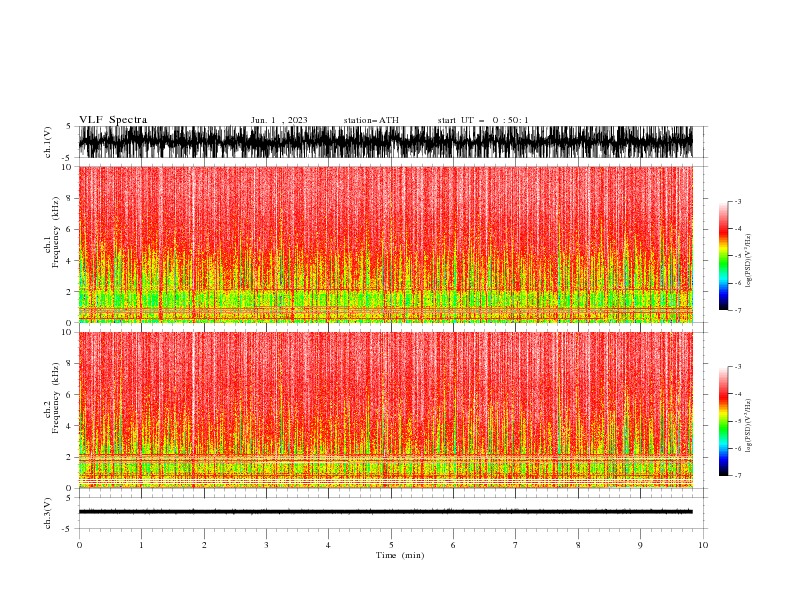Click the '-3' tick on the upper colorbar
Image resolution: width=792 pixels, height=612 pixels.
point(738,201)
